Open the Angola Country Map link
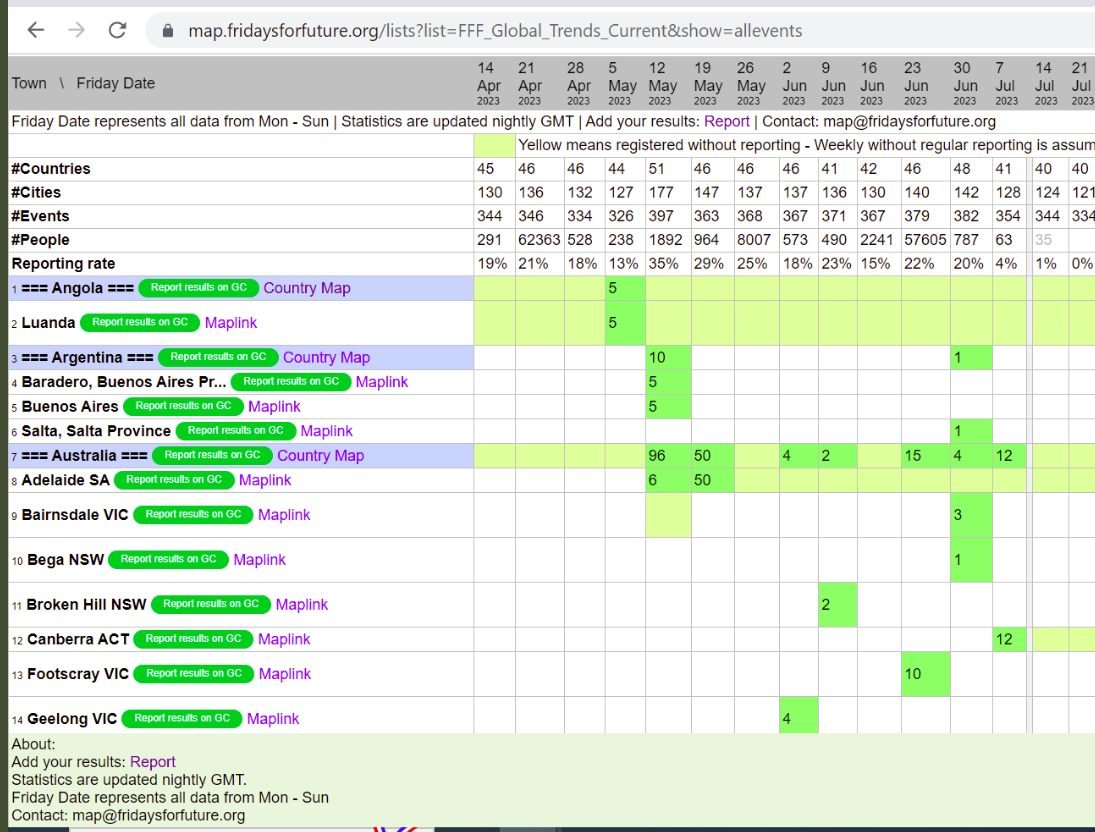 pos(307,288)
